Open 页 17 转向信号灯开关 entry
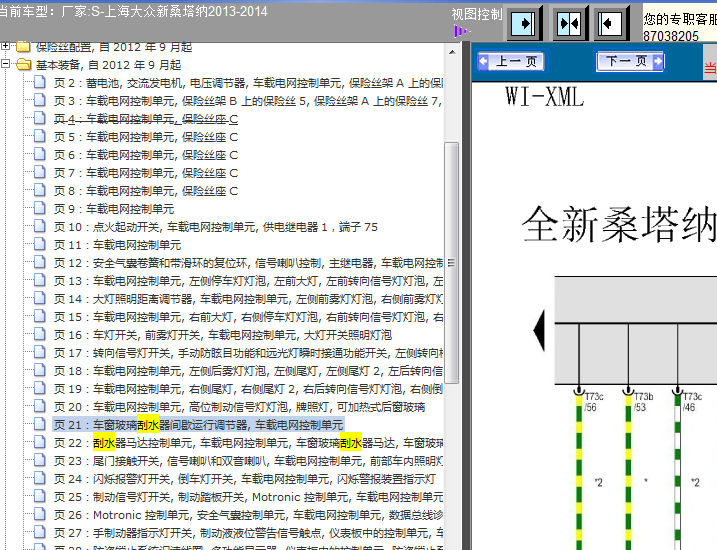The height and width of the screenshot is (550, 717). pos(248,353)
